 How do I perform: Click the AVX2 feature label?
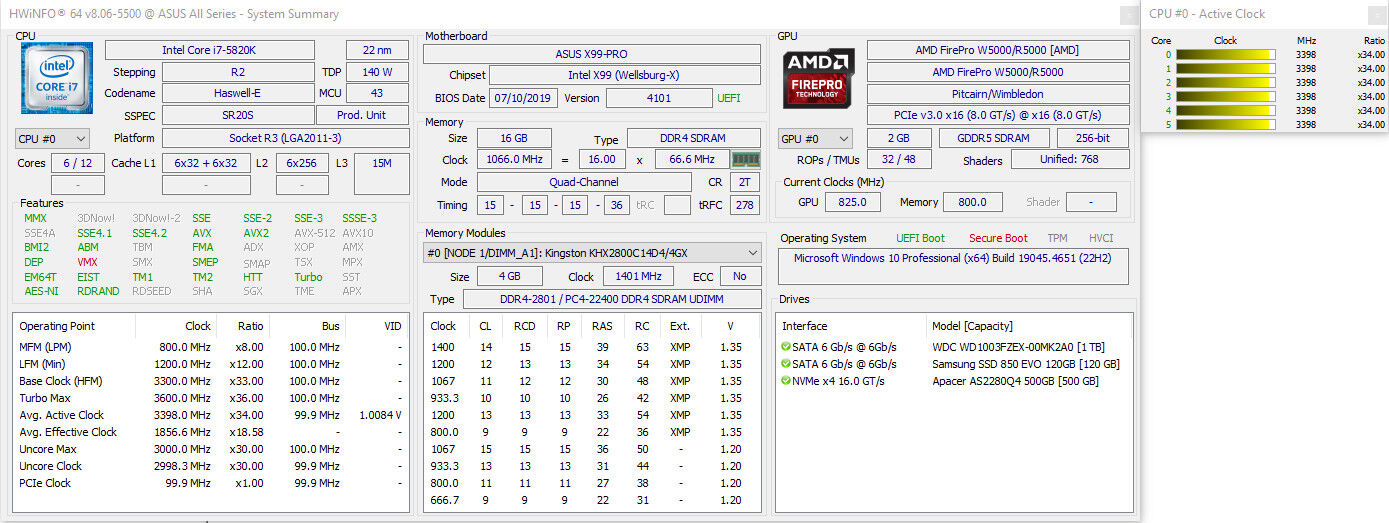pos(256,233)
